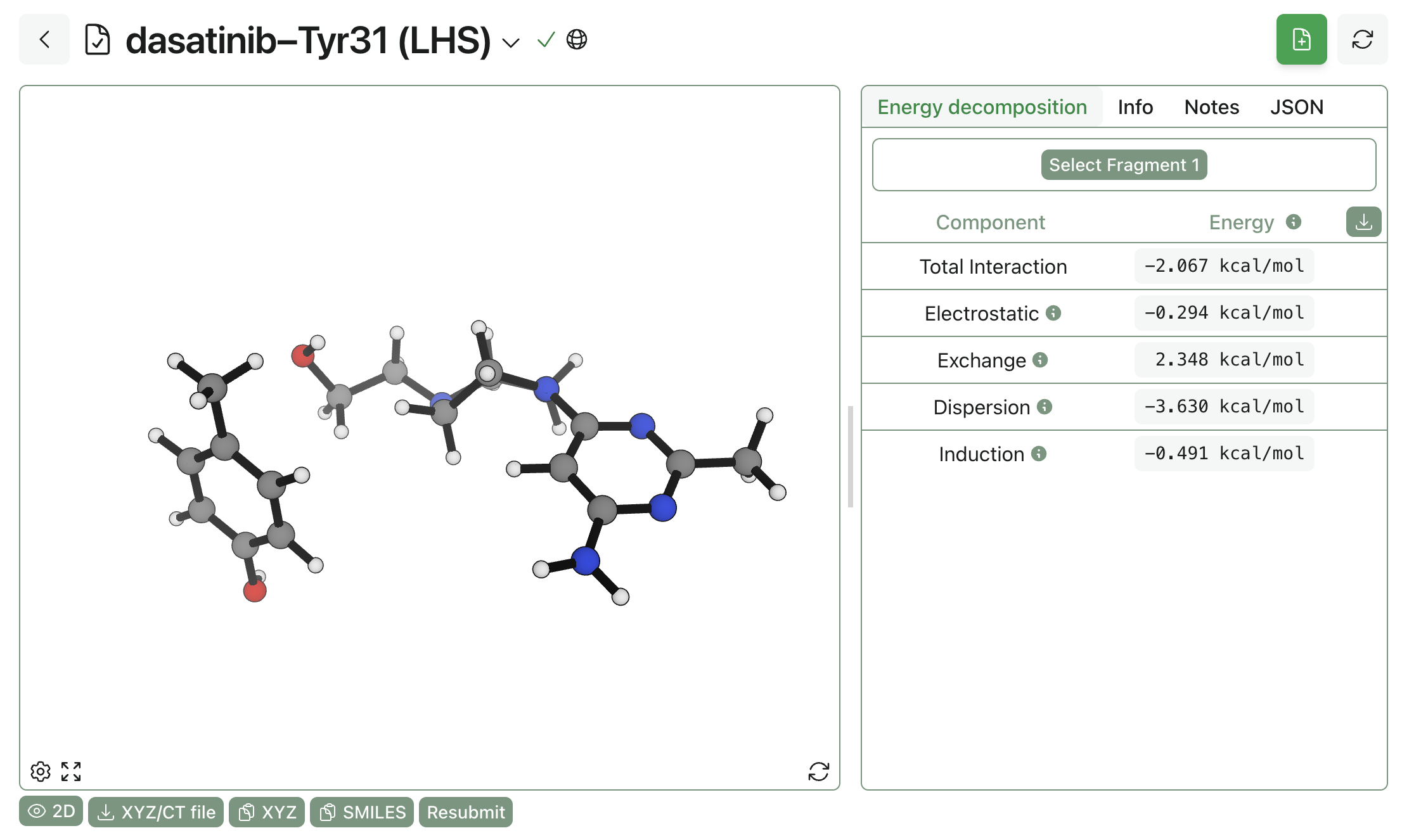The image size is (1402, 840).
Task: Click the Select Fragment 1 button
Action: pos(1124,165)
